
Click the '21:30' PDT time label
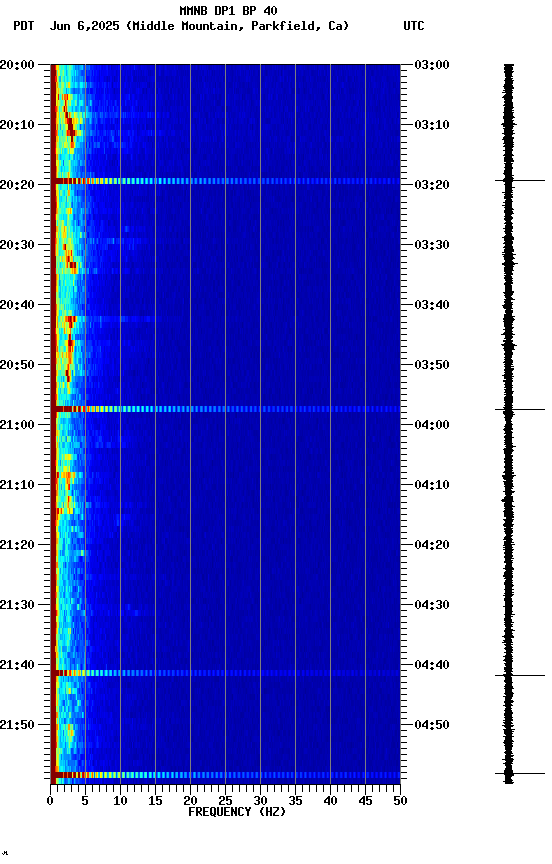pos(17,606)
